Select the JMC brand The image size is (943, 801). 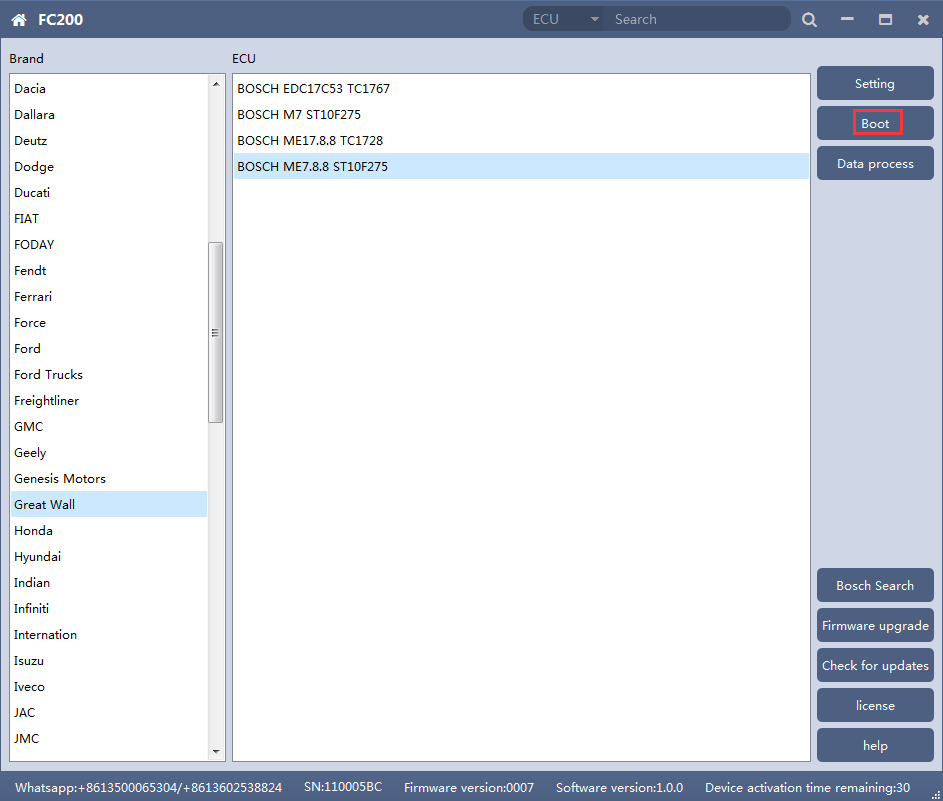coord(109,738)
